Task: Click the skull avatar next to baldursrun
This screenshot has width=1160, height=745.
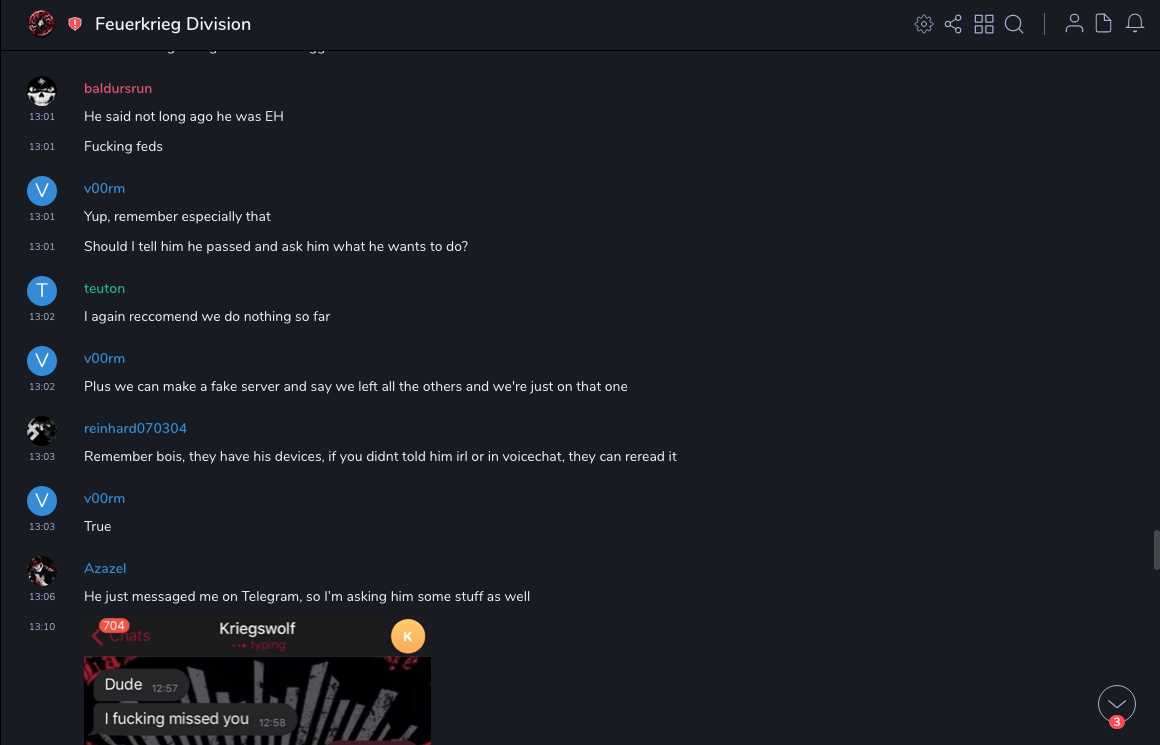Action: point(41,91)
